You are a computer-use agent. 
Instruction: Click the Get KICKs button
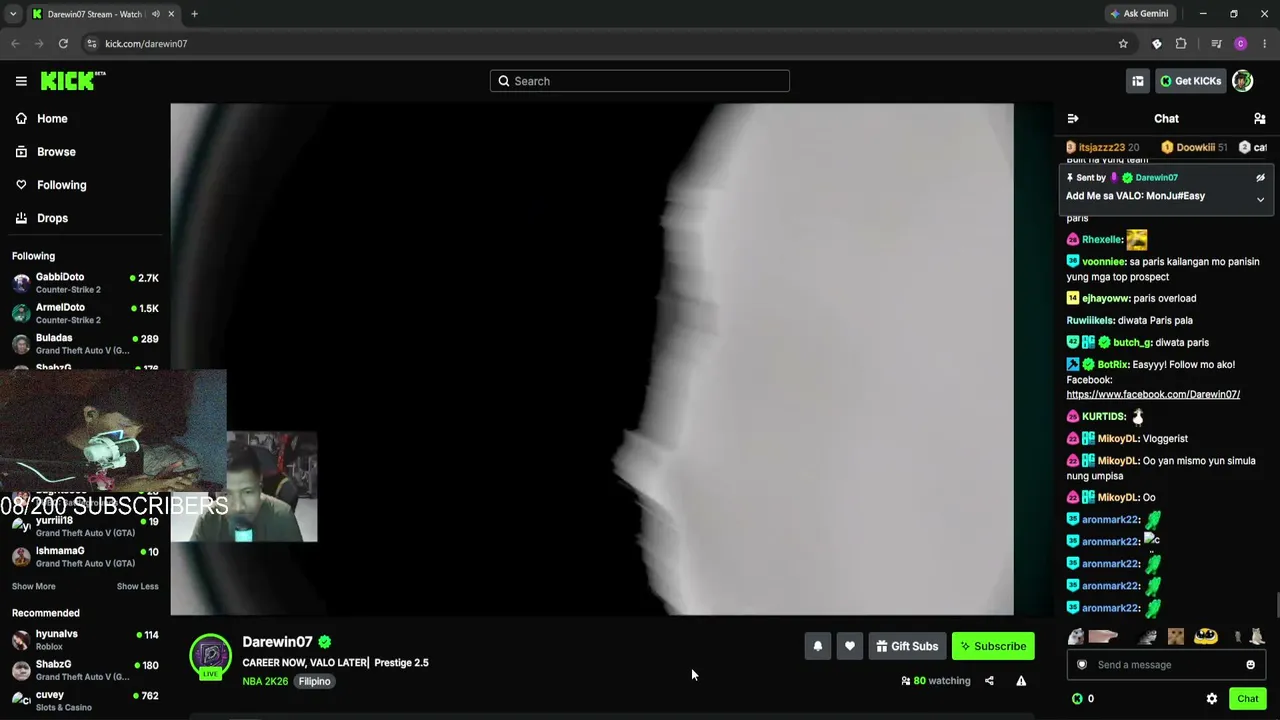(x=1190, y=81)
